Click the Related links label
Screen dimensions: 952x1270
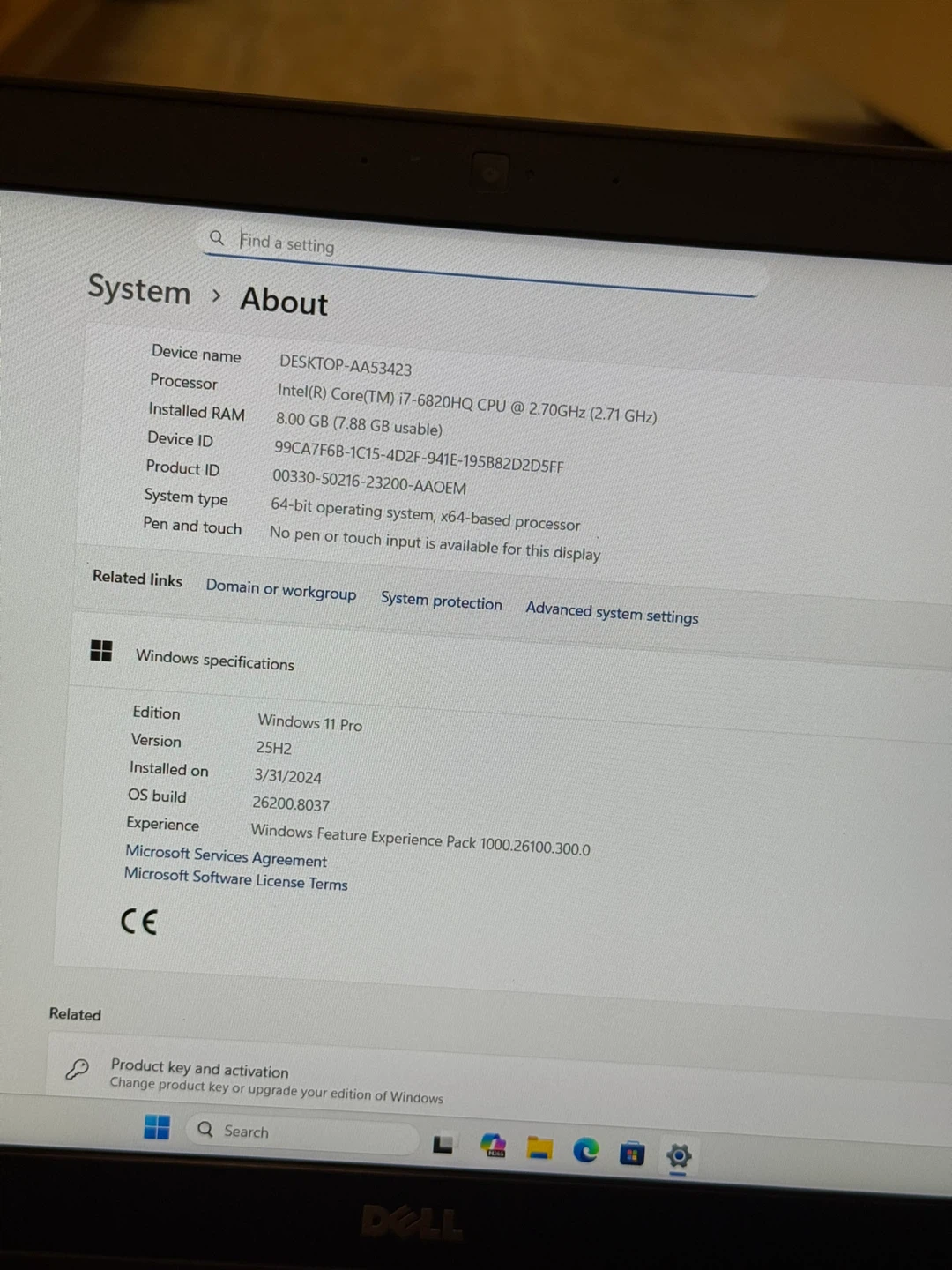pos(138,579)
